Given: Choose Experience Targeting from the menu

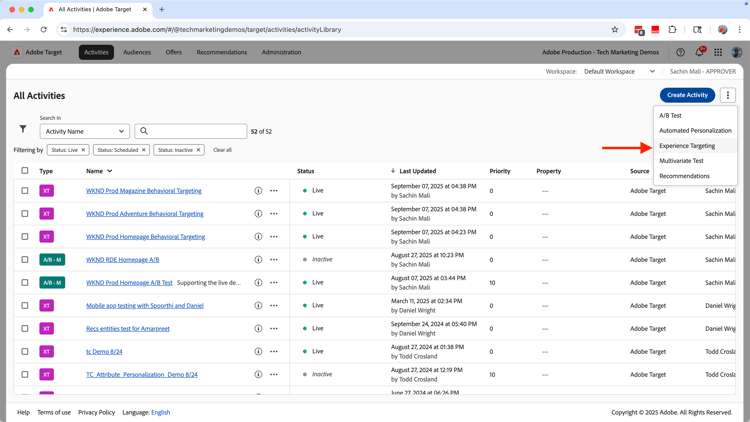Looking at the screenshot, I should point(687,146).
